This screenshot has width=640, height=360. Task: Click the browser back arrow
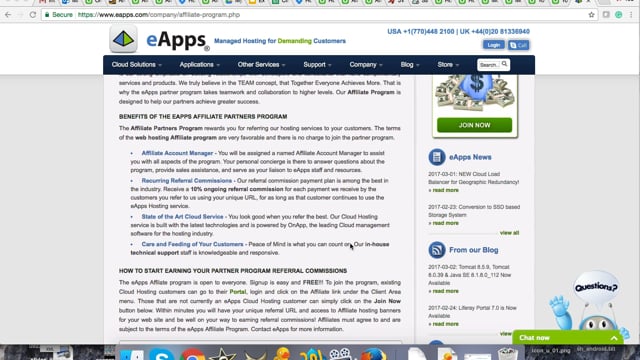[8, 15]
